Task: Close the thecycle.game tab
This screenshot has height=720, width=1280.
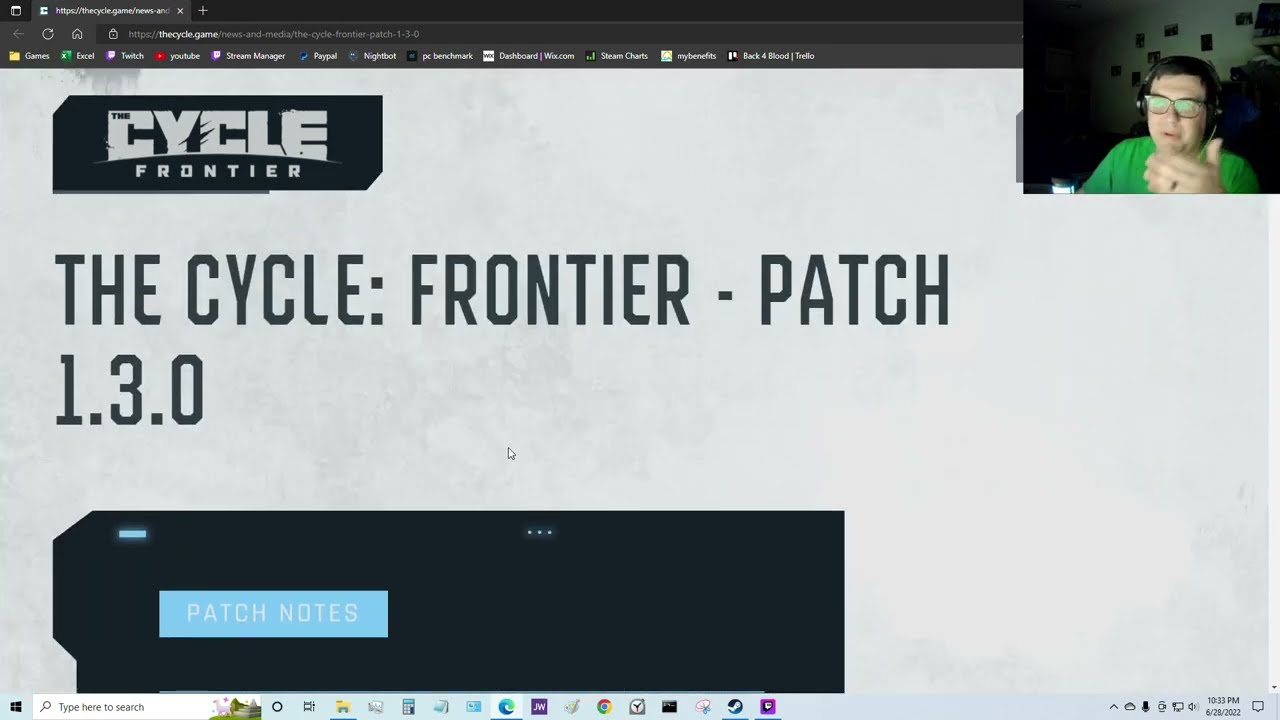Action: pyautogui.click(x=180, y=11)
